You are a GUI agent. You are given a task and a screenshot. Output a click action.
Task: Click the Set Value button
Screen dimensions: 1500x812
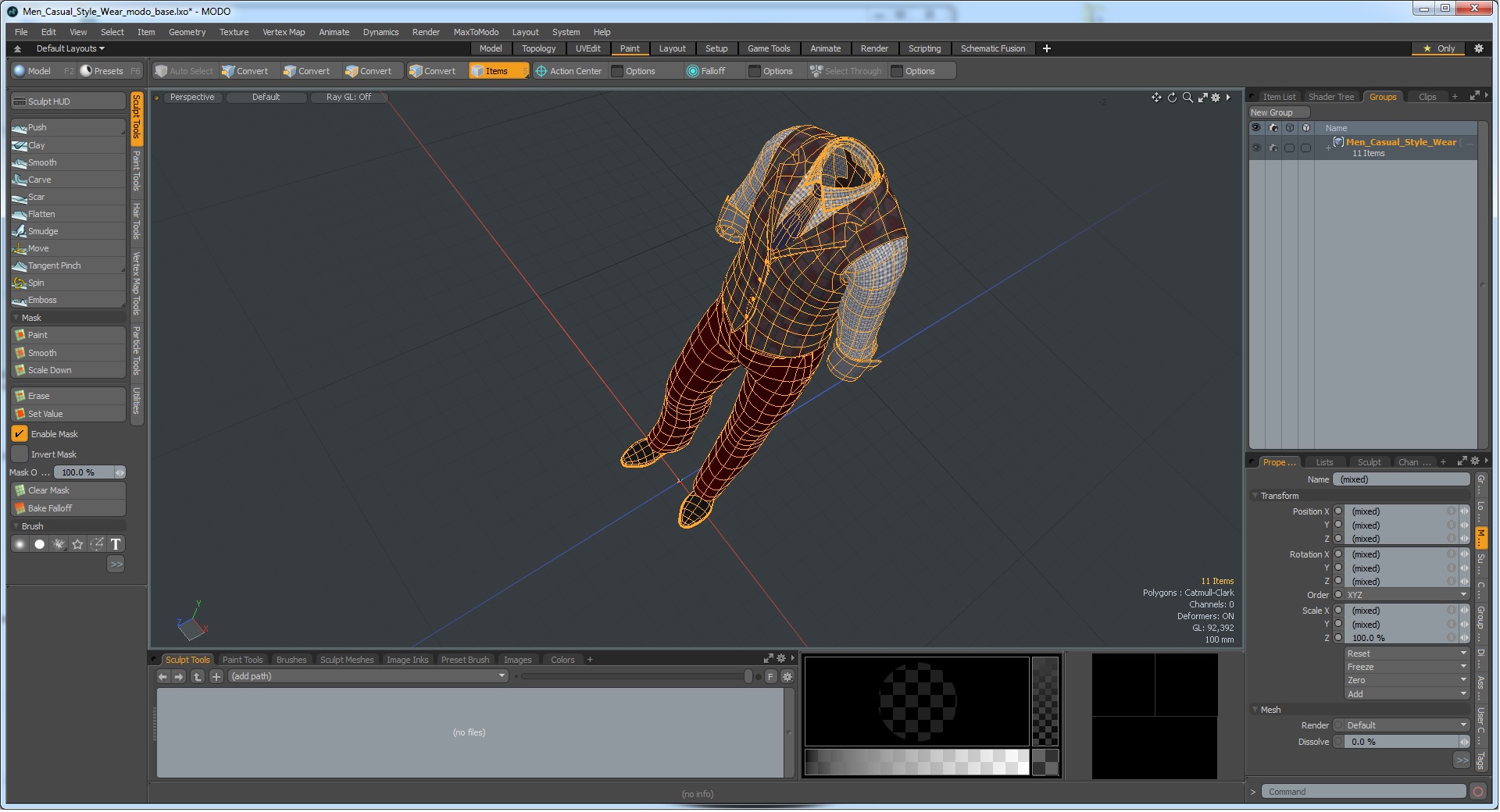(x=68, y=414)
